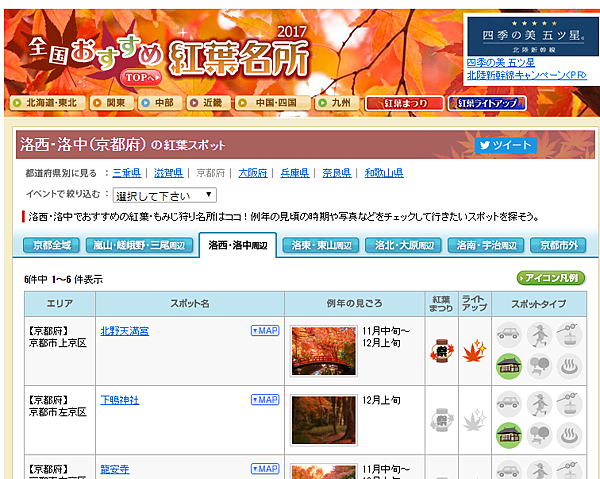Open 北海道・東北 region menu

(x=47, y=103)
